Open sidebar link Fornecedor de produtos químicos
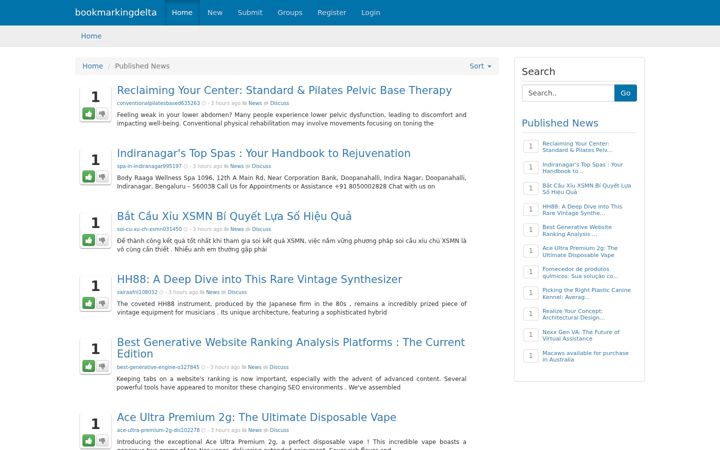 [580, 272]
